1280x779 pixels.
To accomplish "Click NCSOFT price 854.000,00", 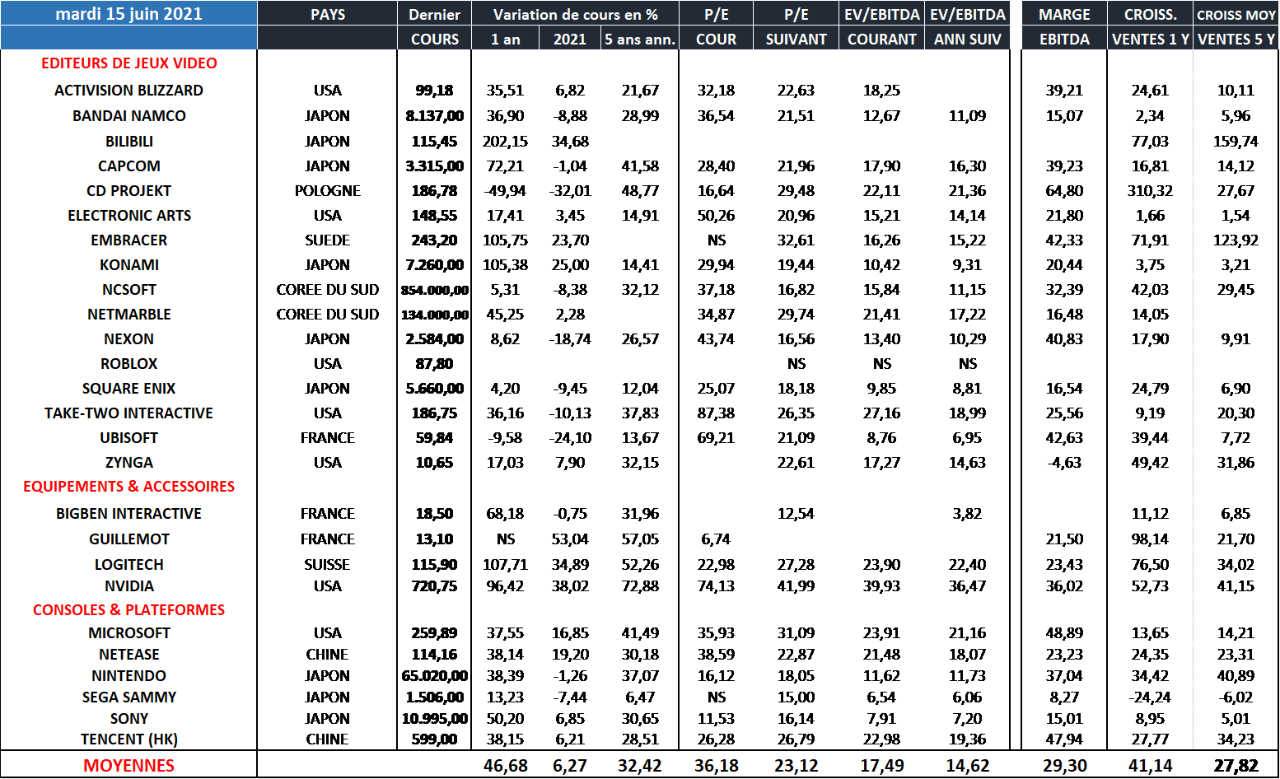I will pyautogui.click(x=435, y=290).
